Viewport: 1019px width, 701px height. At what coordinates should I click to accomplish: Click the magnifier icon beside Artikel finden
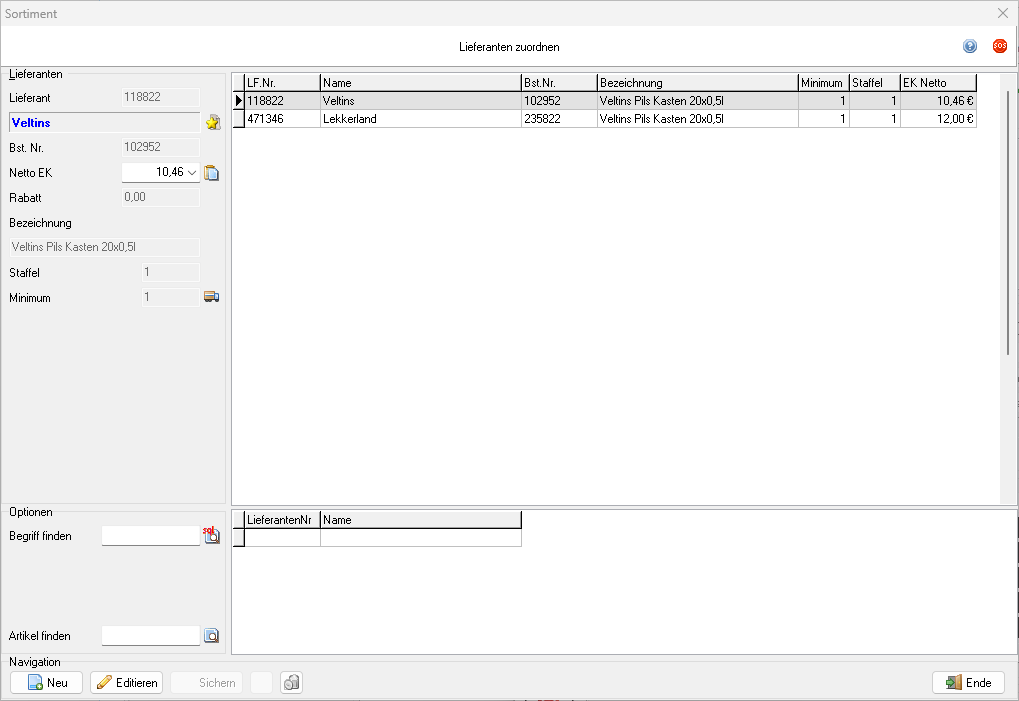tap(211, 635)
